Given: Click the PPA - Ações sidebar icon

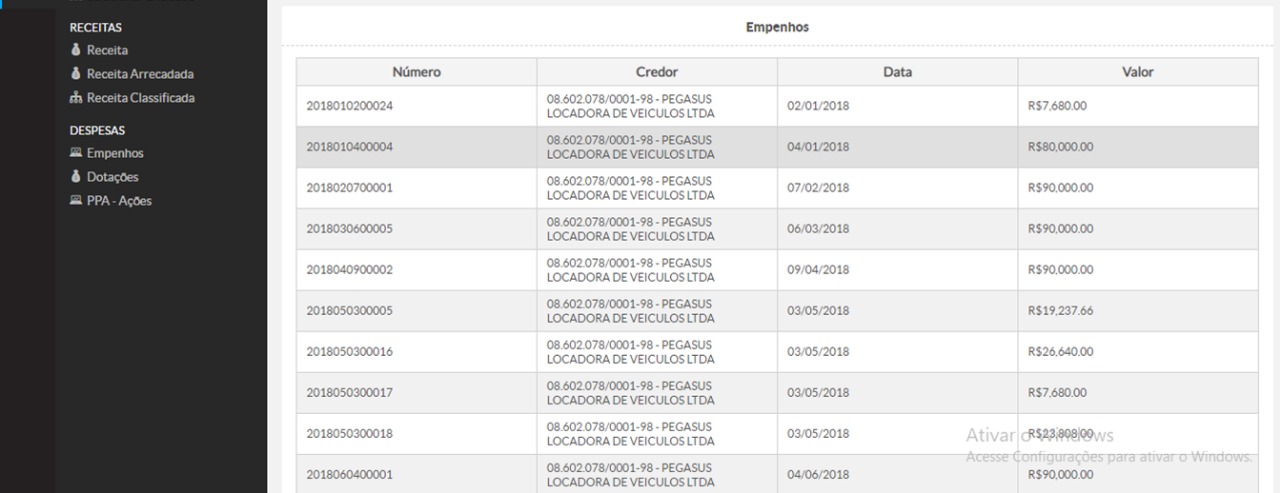Looking at the screenshot, I should point(76,201).
